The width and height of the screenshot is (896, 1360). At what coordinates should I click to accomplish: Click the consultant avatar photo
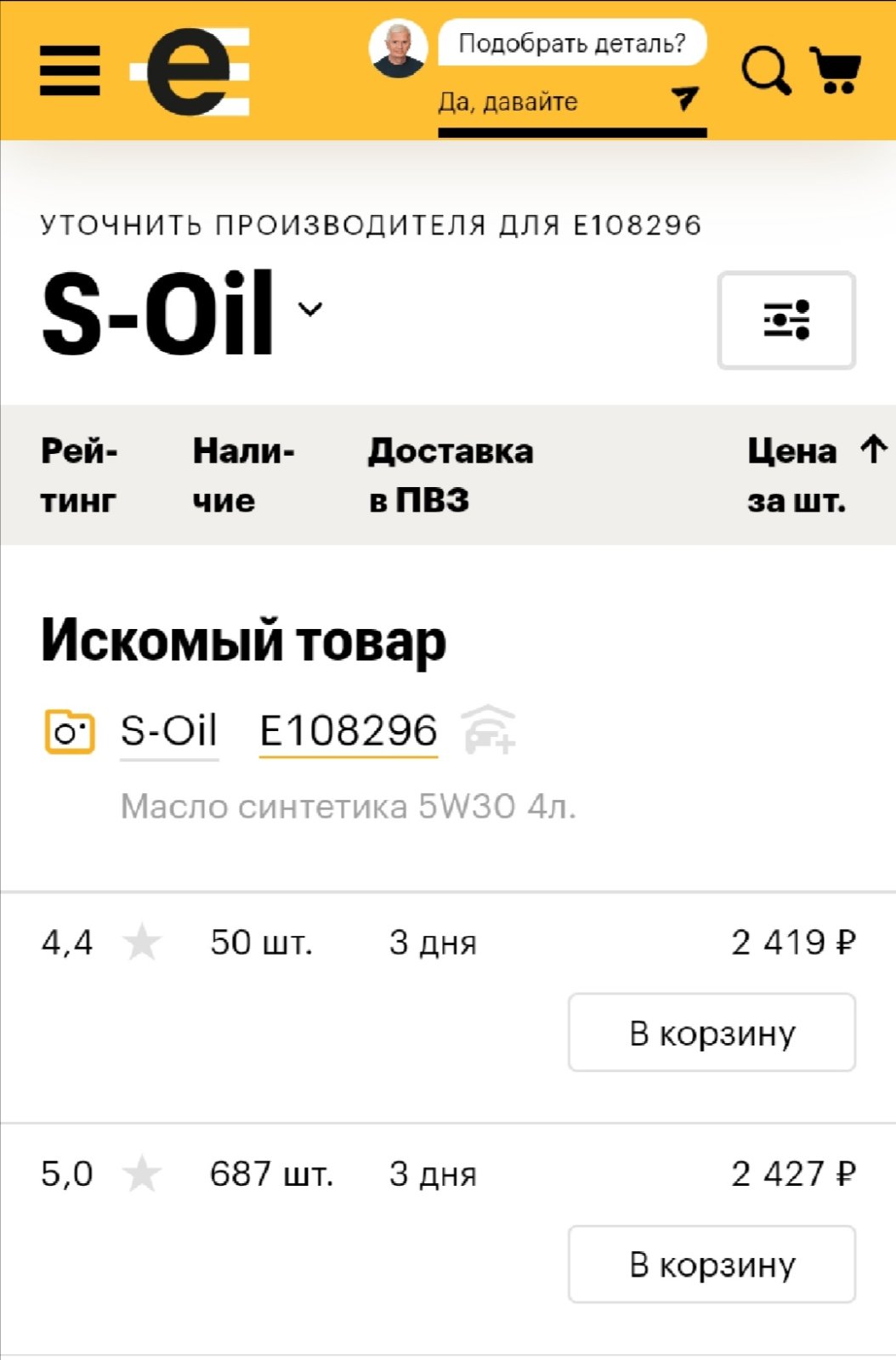(x=398, y=49)
